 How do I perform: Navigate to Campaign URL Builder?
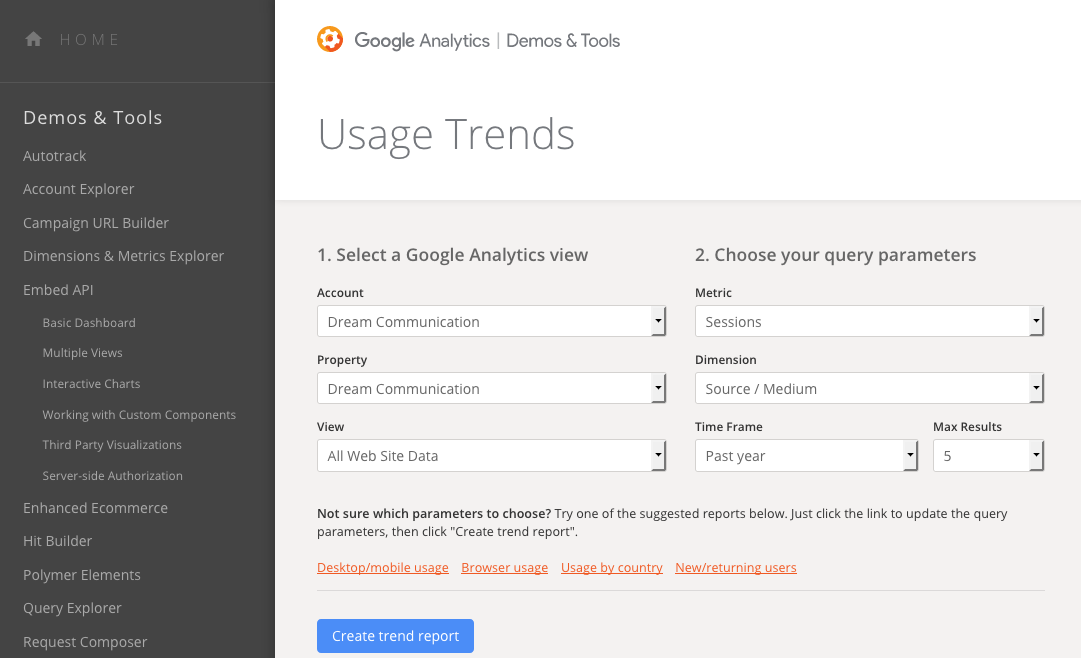(96, 223)
